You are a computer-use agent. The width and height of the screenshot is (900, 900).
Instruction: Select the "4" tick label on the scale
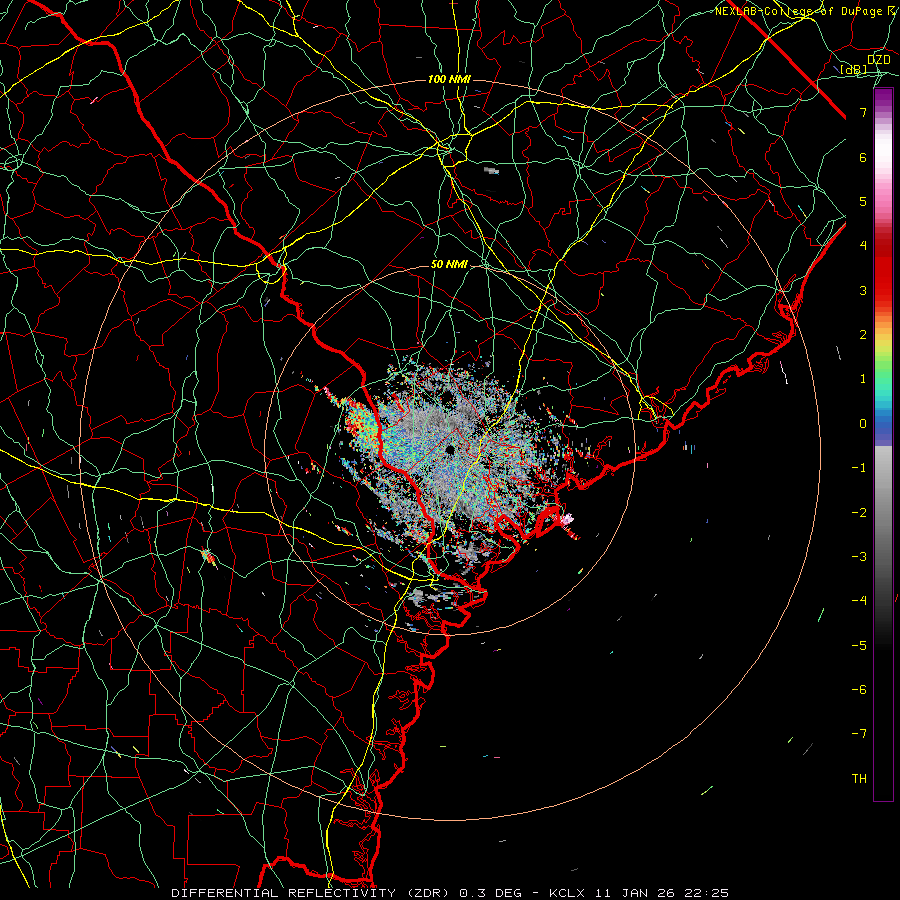pyautogui.click(x=863, y=246)
